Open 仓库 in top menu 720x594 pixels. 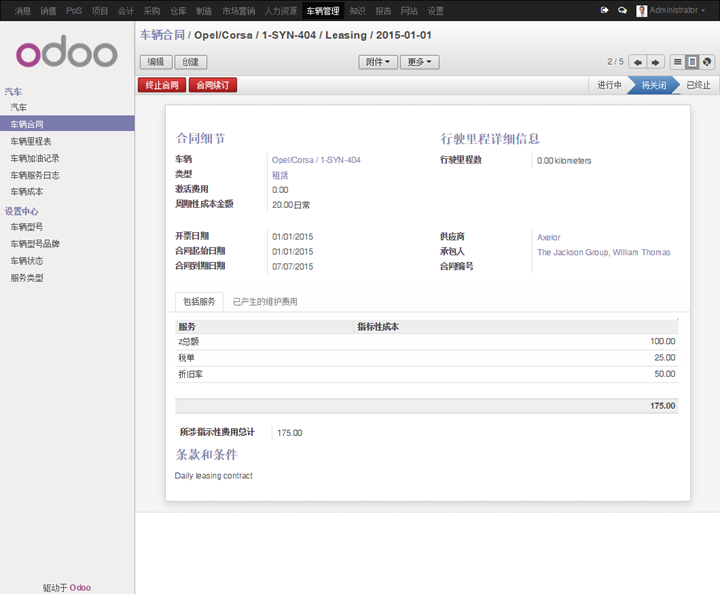coord(178,11)
